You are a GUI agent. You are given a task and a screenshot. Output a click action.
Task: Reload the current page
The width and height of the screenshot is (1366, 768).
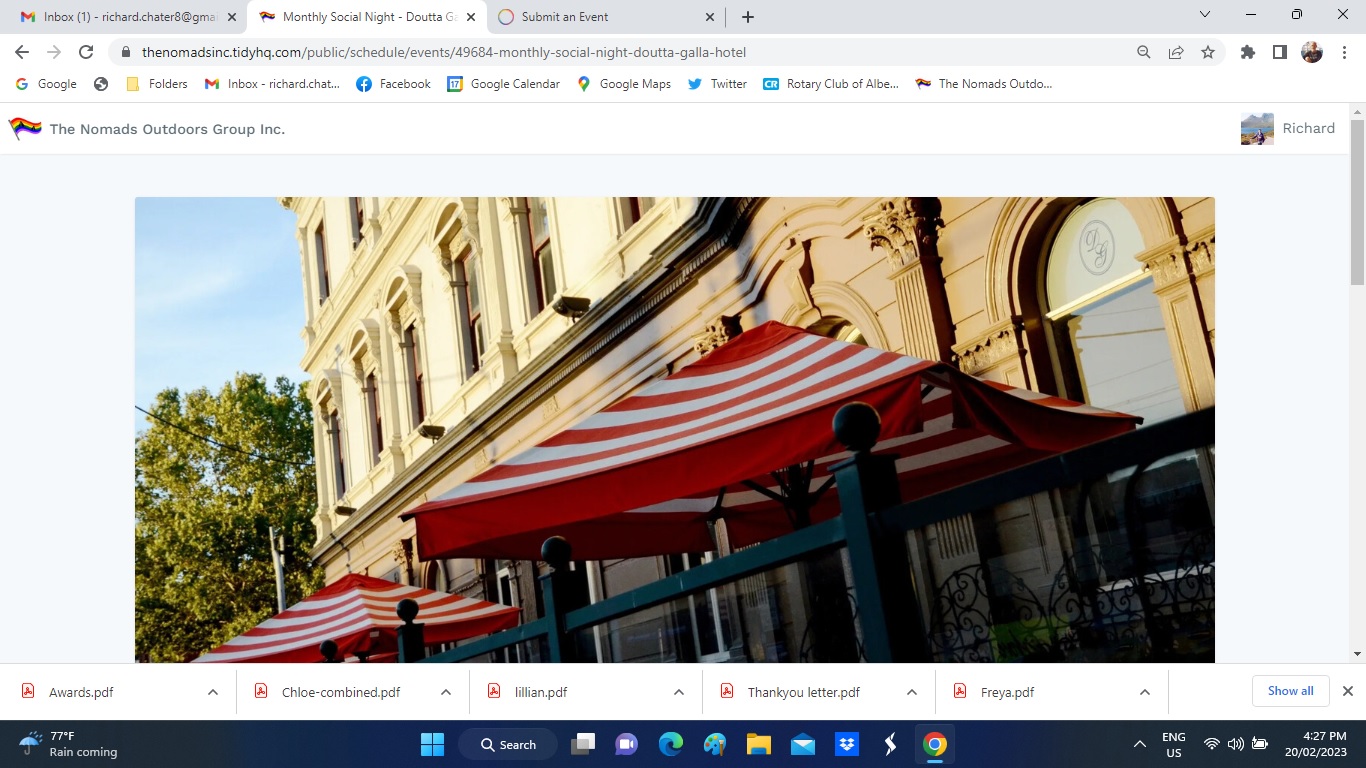coord(86,52)
